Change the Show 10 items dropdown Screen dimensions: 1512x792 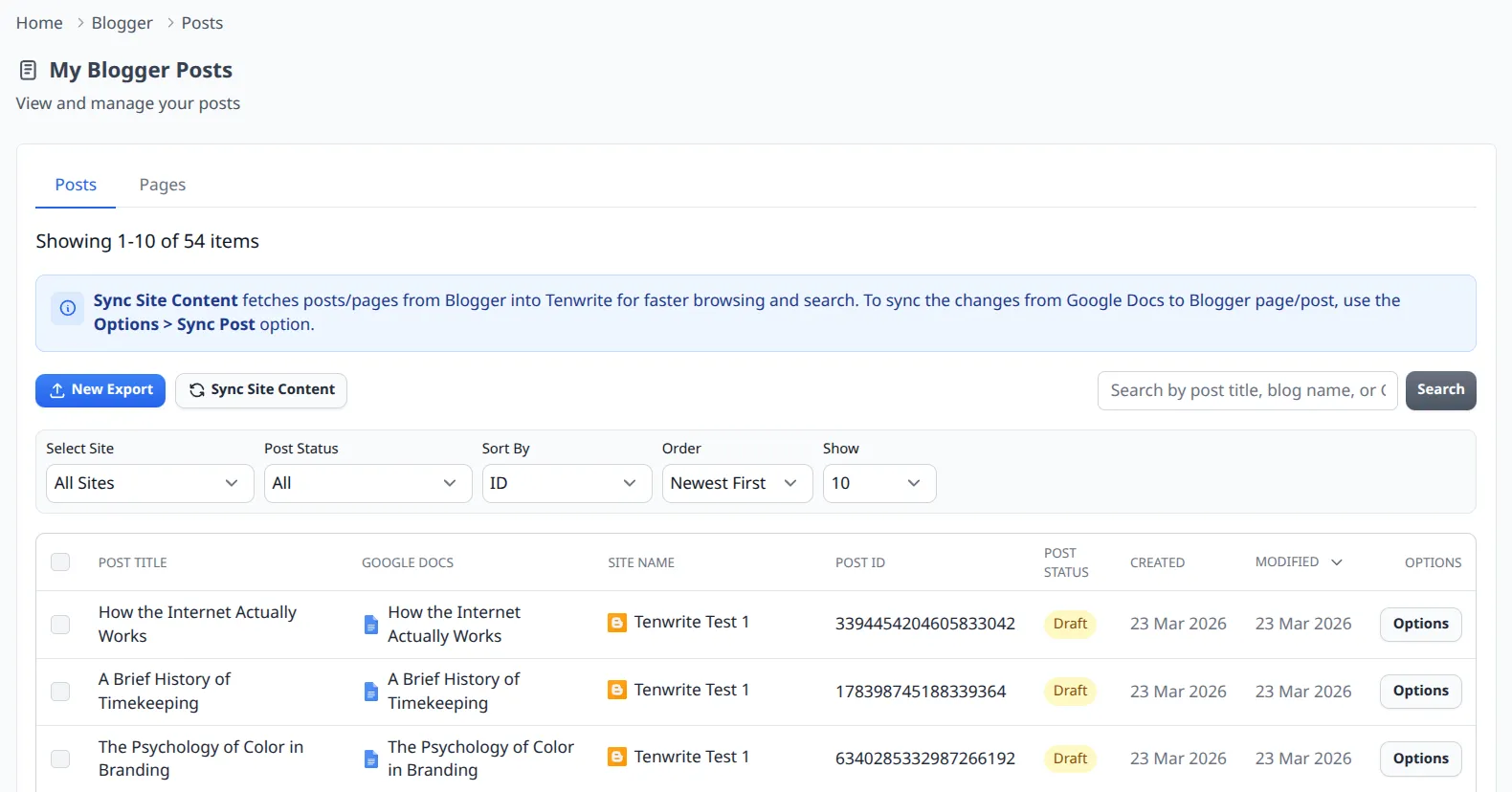tap(879, 483)
